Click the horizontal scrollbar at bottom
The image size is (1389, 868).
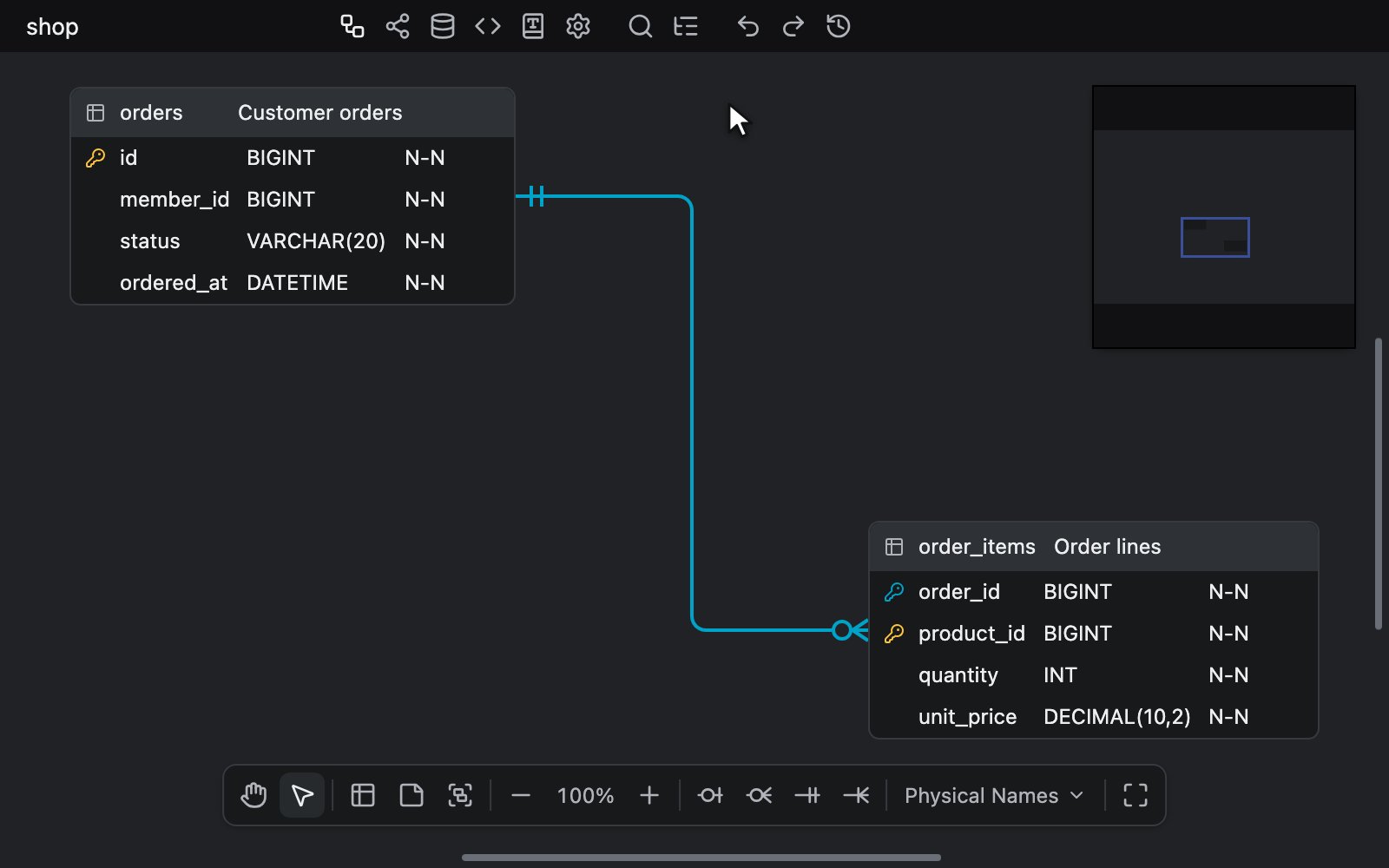click(x=701, y=858)
